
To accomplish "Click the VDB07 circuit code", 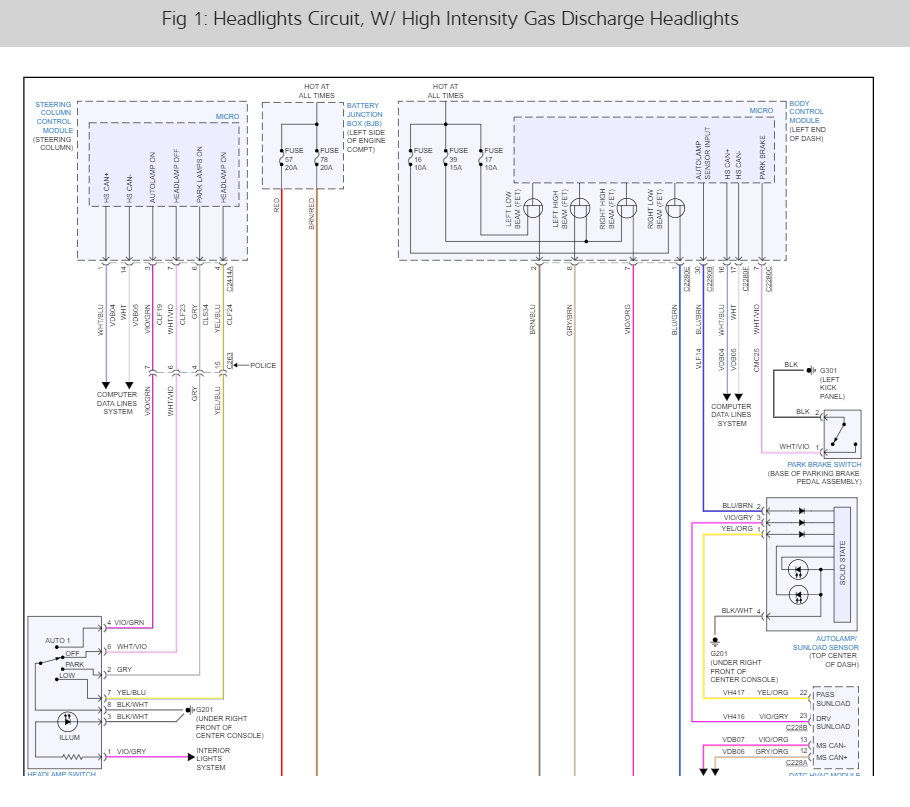I will [734, 740].
